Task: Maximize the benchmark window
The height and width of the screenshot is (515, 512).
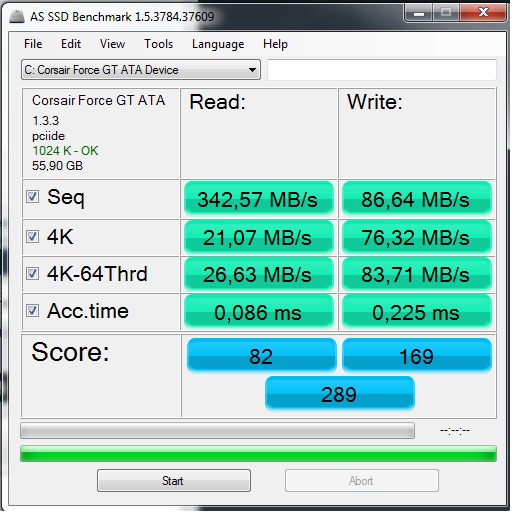Action: click(446, 13)
